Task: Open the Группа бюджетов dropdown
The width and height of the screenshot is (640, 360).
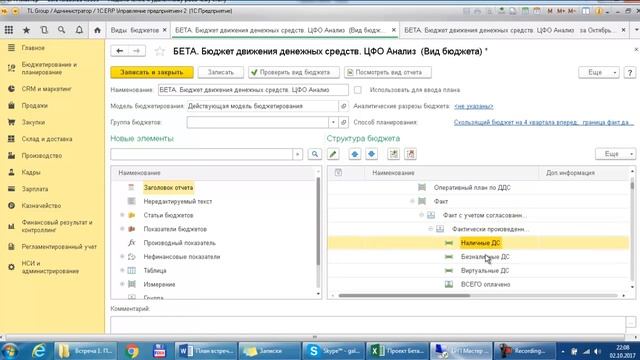Action: (x=333, y=122)
